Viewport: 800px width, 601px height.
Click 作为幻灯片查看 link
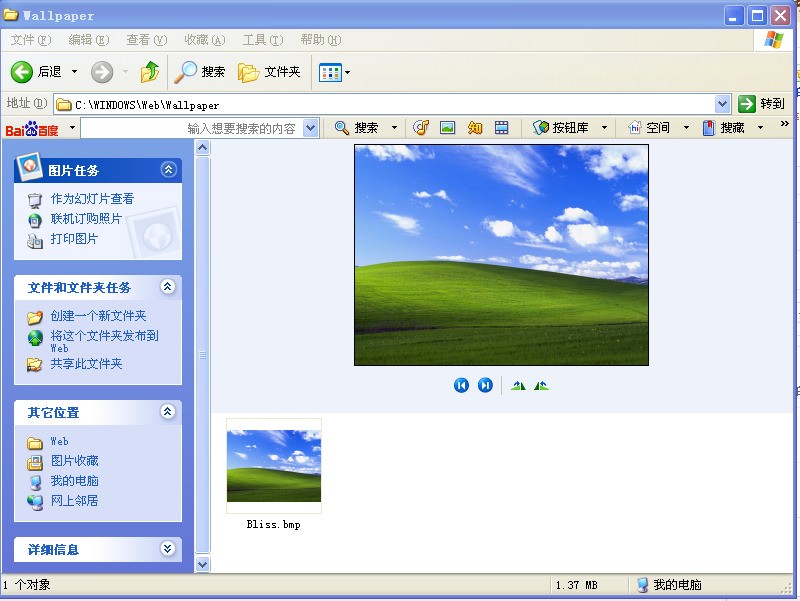(92, 198)
